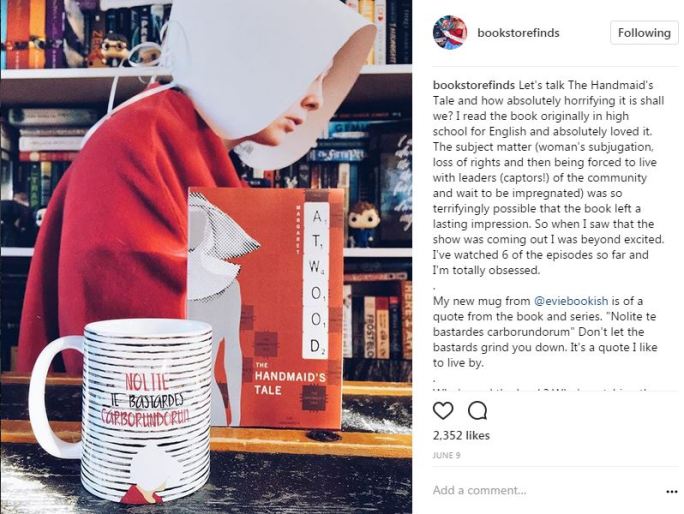Open comments via speech bubble icon
Viewport: 684px width, 514px height.
tap(477, 411)
